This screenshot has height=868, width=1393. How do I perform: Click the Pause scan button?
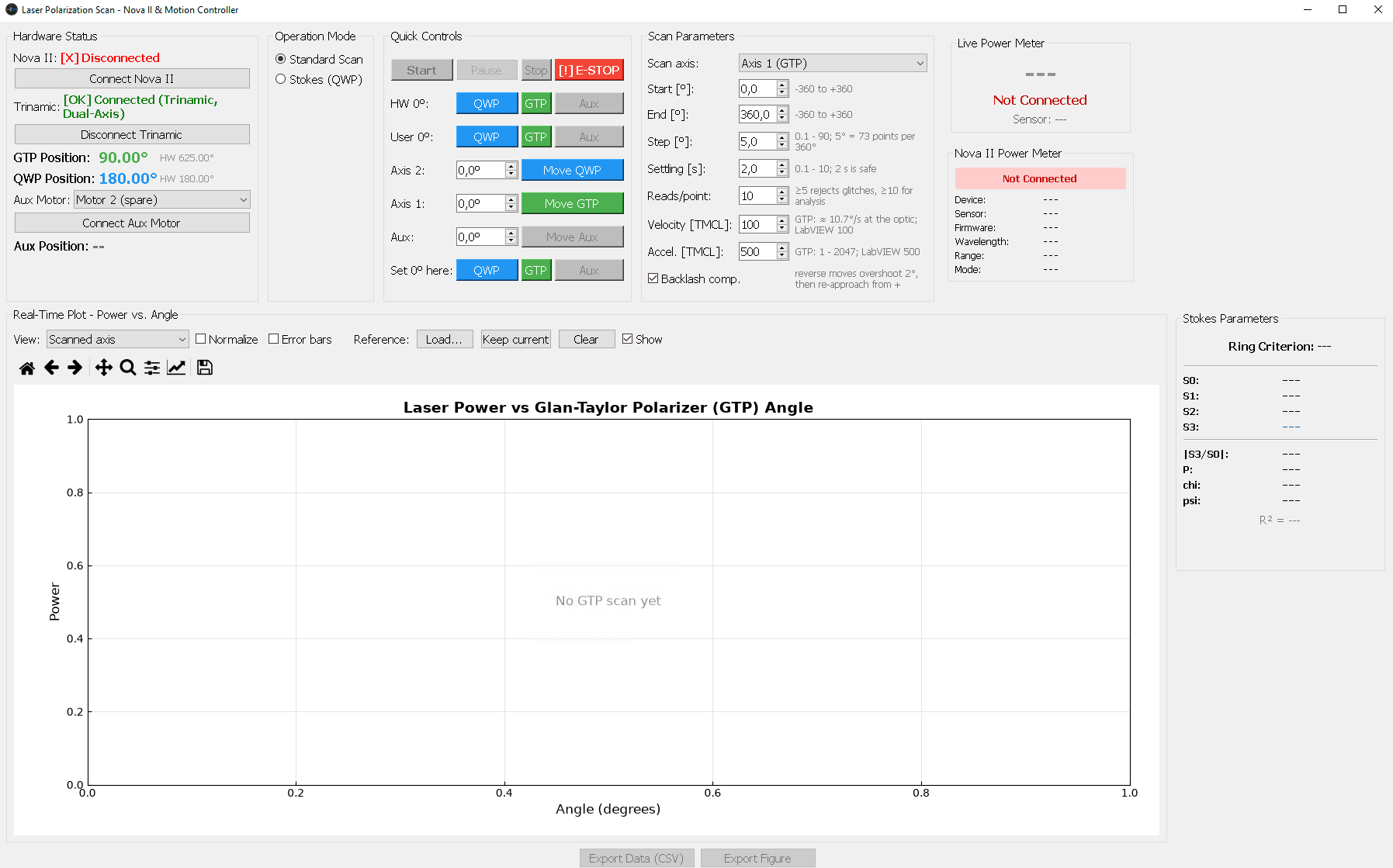coord(487,70)
